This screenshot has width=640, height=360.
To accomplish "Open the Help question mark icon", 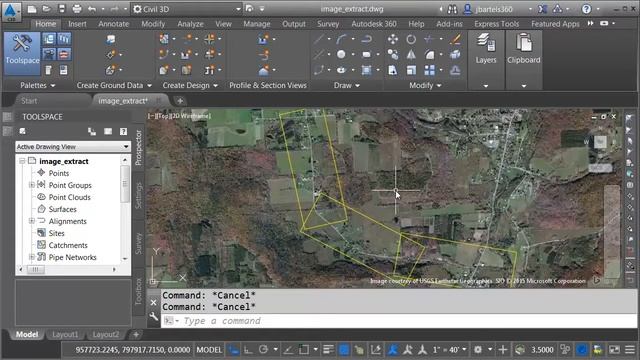I will [x=587, y=9].
